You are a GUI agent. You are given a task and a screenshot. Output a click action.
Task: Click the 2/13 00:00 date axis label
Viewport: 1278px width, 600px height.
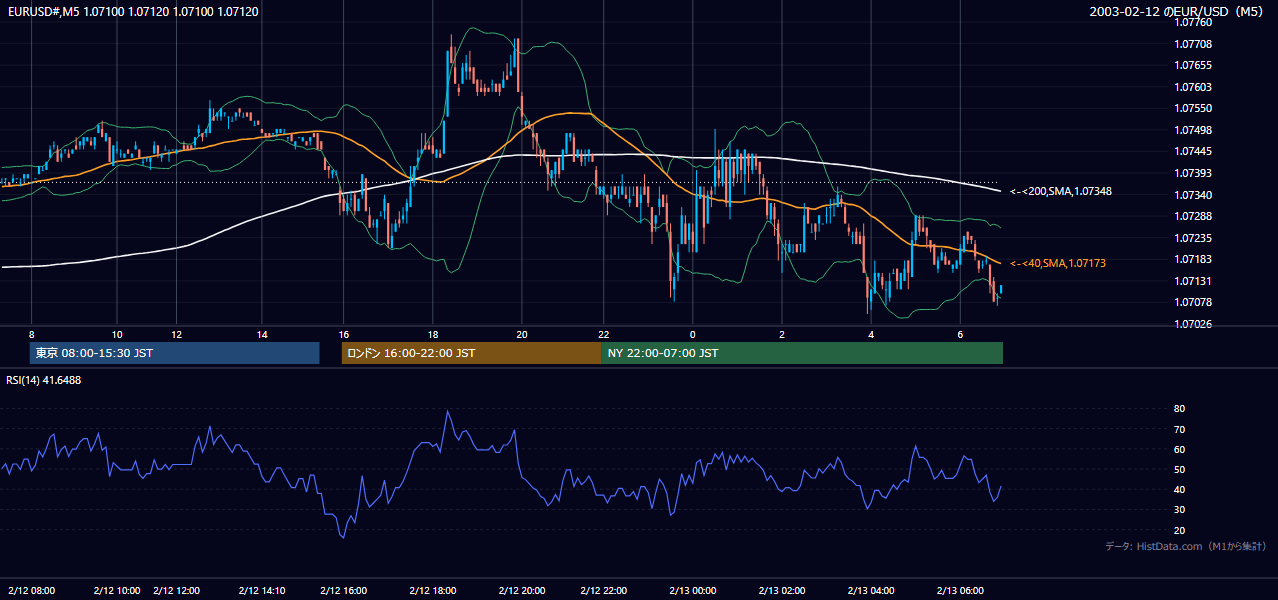(693, 590)
